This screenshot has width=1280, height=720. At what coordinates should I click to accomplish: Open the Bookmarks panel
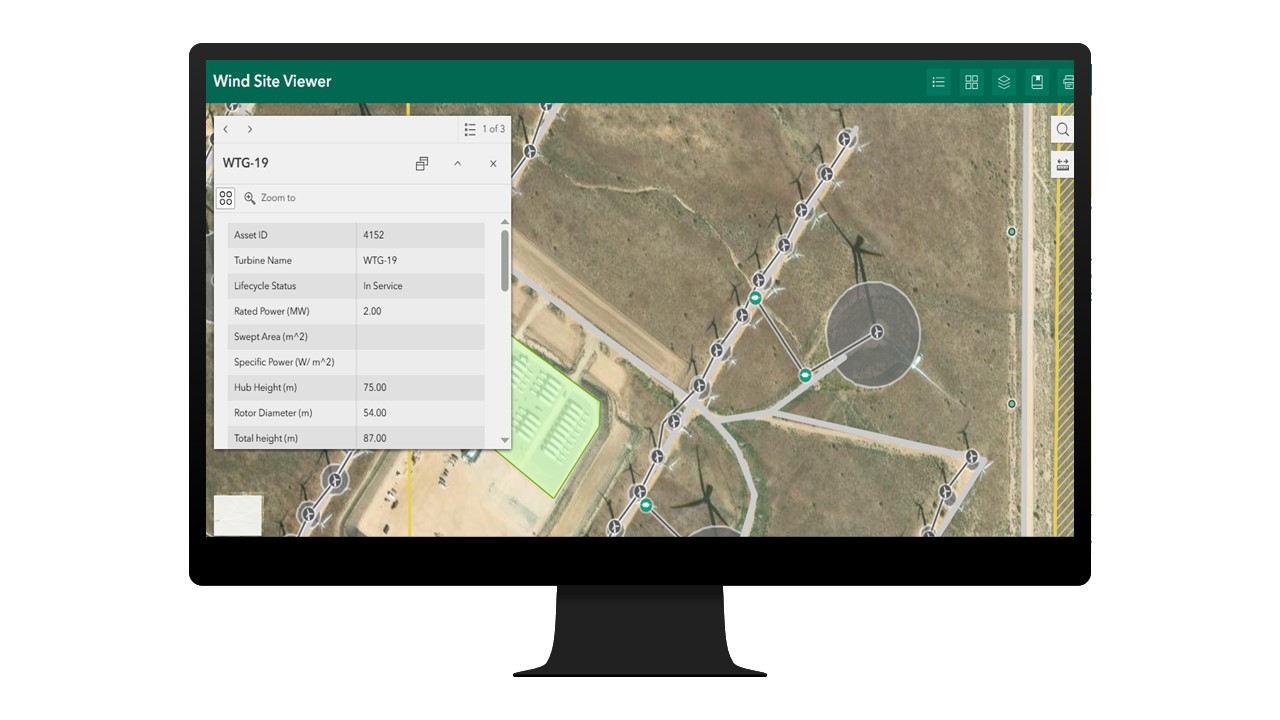pyautogui.click(x=1037, y=82)
